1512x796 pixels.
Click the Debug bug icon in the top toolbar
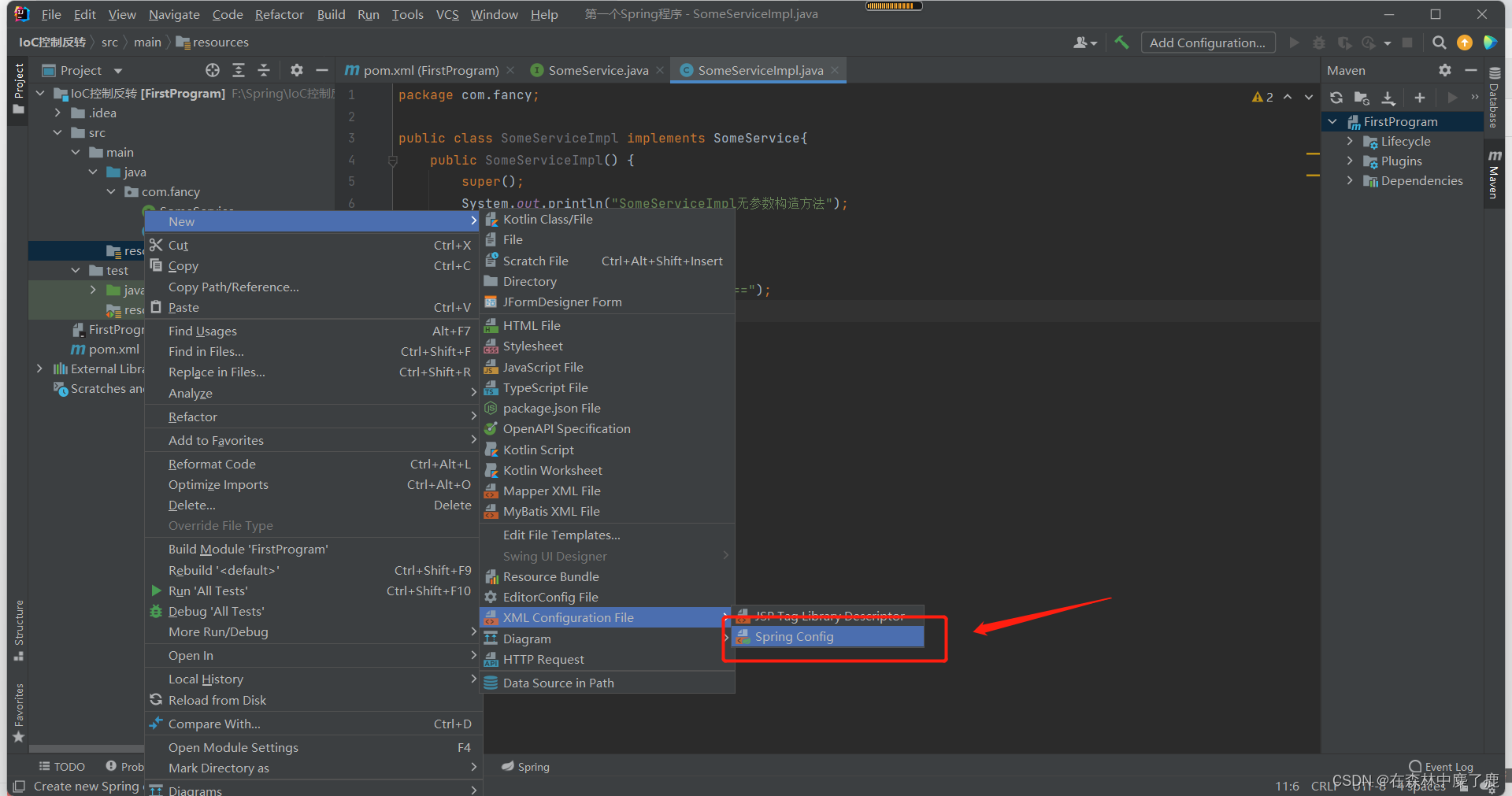point(1319,43)
